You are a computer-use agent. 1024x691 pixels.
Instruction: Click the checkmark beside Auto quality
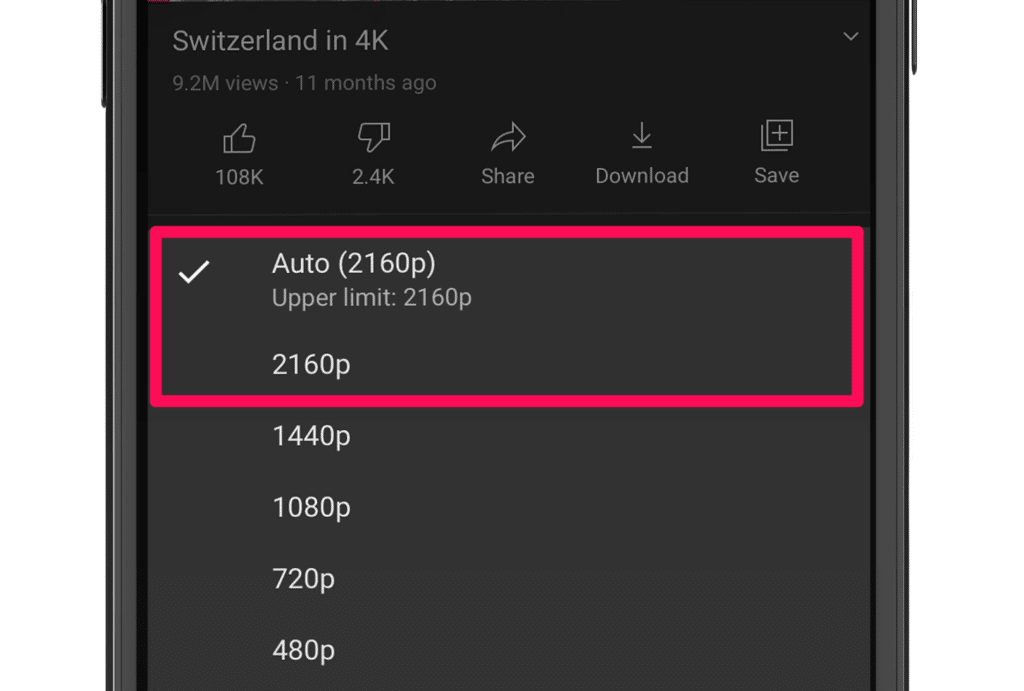(x=194, y=271)
